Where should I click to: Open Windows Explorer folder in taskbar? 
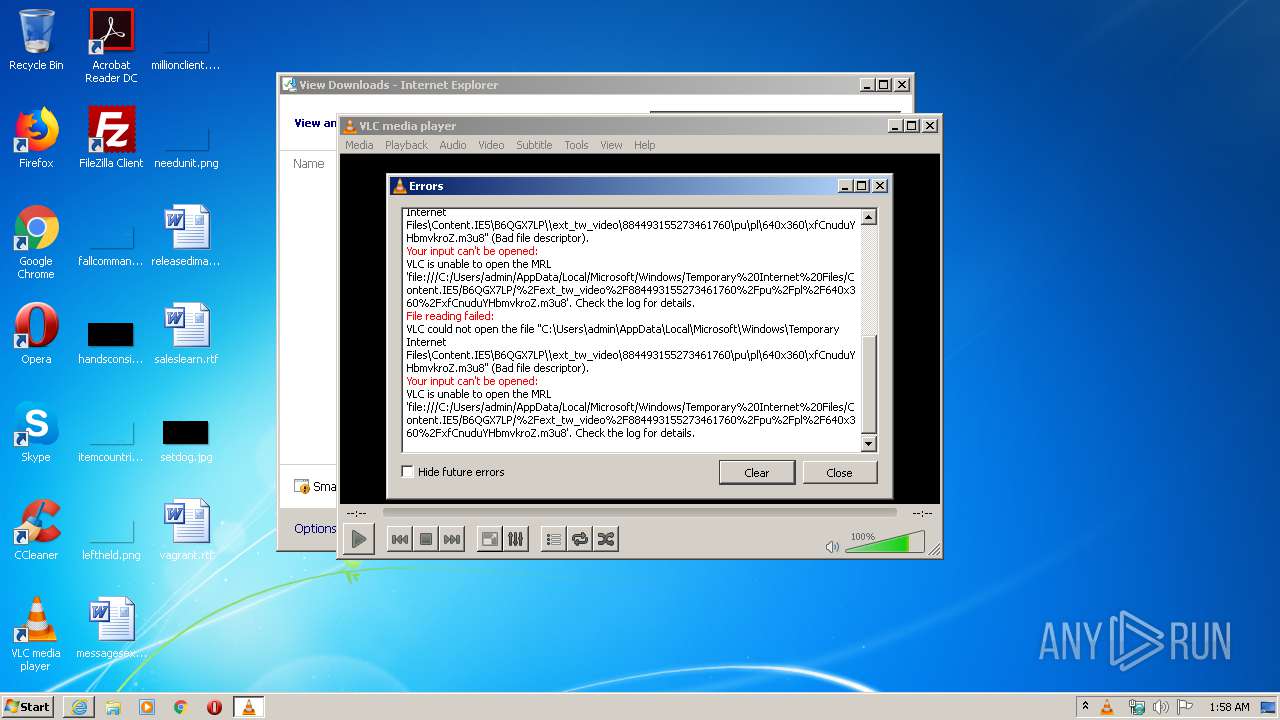[x=113, y=707]
